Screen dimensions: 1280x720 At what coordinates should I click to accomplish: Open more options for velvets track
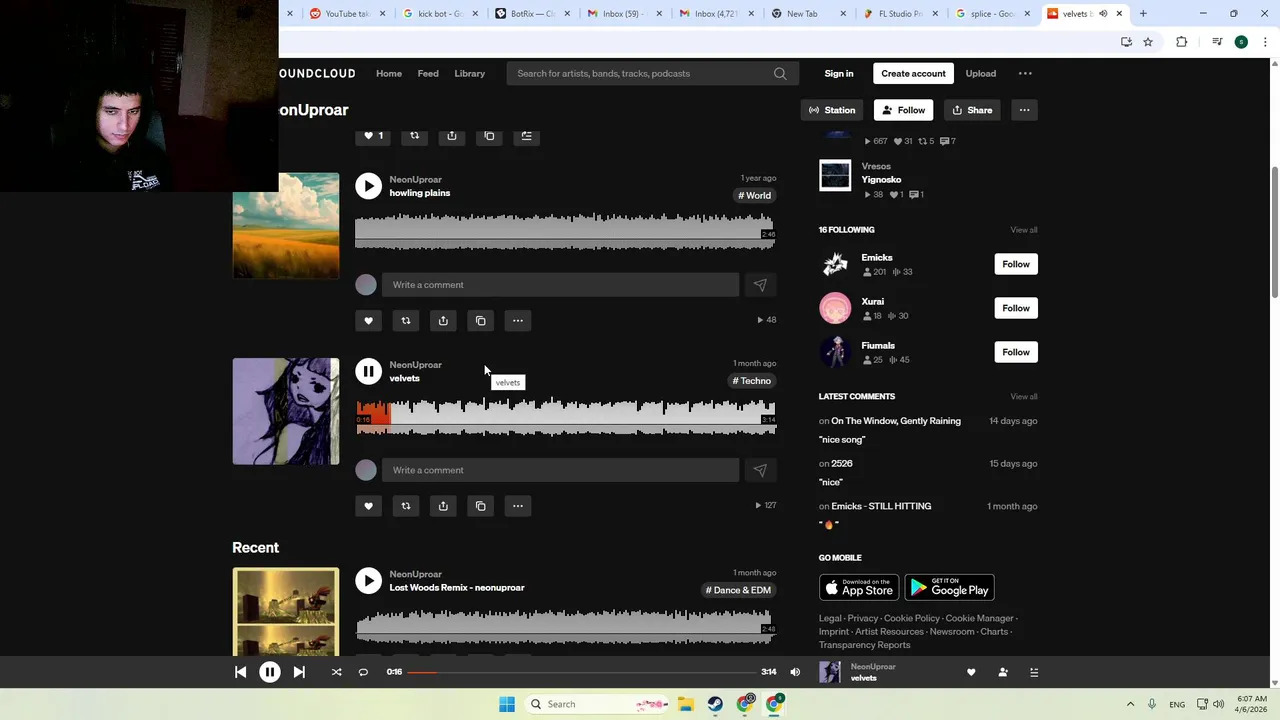click(x=518, y=506)
